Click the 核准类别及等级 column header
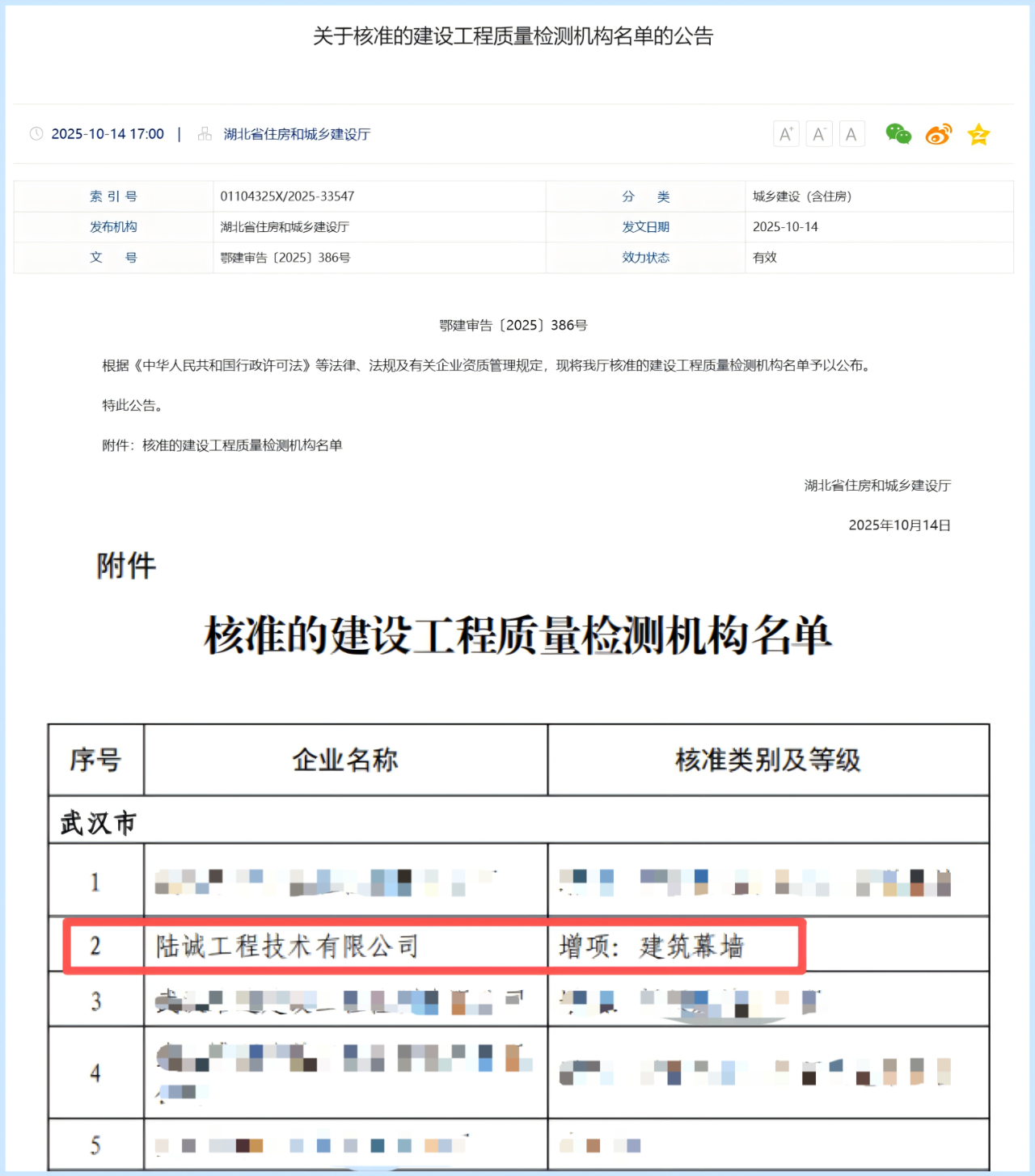Screen dimensions: 1035x1176 click(x=767, y=760)
